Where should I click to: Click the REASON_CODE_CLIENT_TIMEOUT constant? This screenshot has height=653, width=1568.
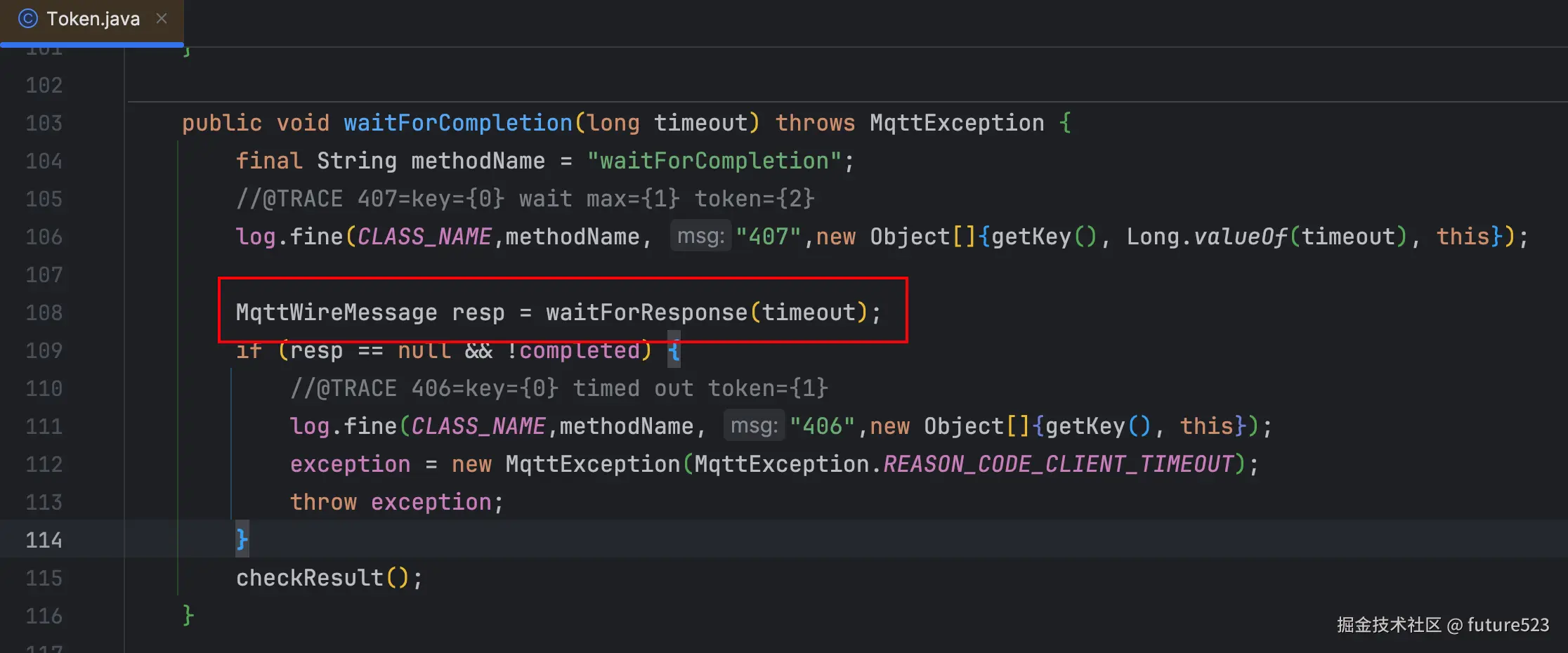click(1058, 465)
